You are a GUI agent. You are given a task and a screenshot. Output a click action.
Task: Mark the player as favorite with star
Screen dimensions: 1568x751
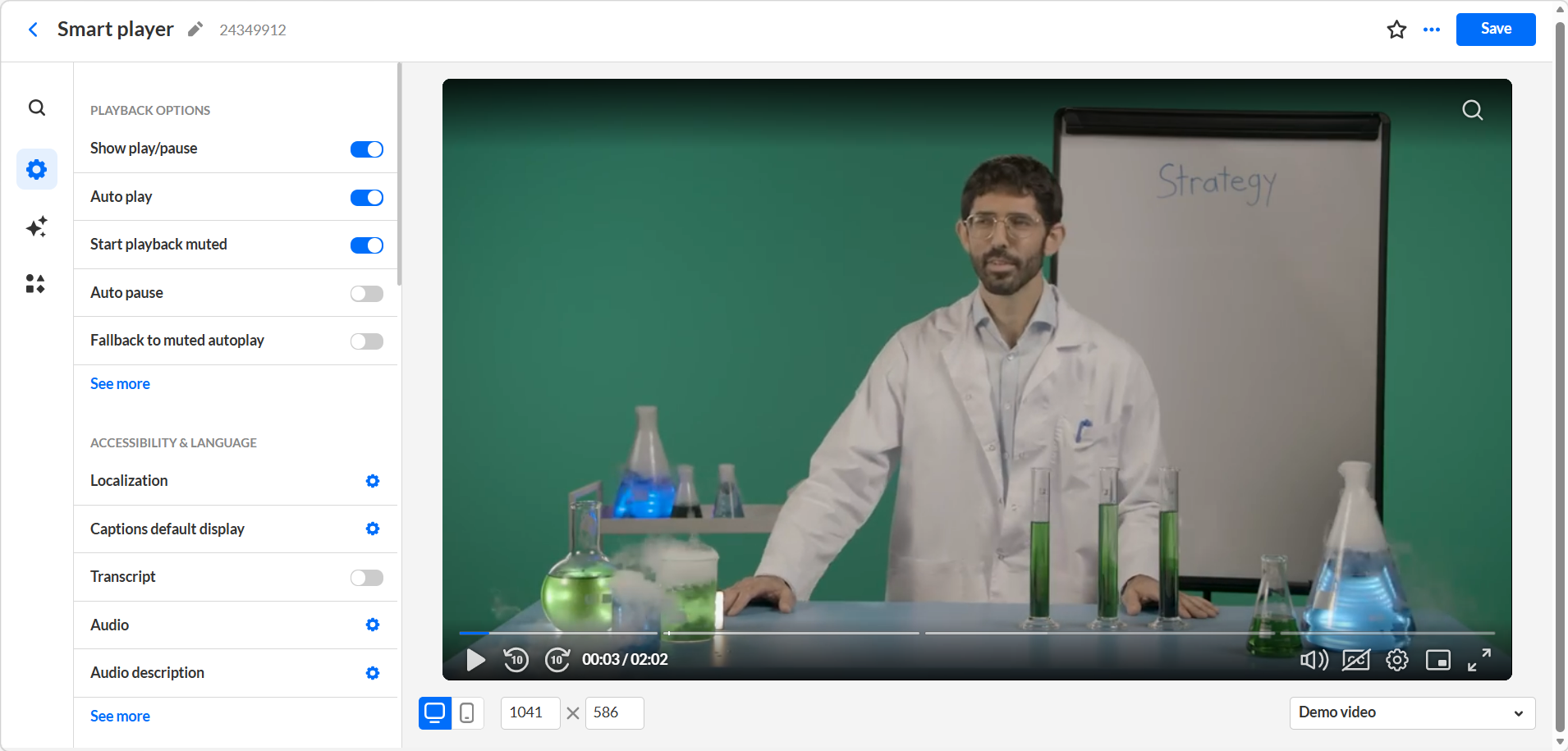pos(1396,30)
